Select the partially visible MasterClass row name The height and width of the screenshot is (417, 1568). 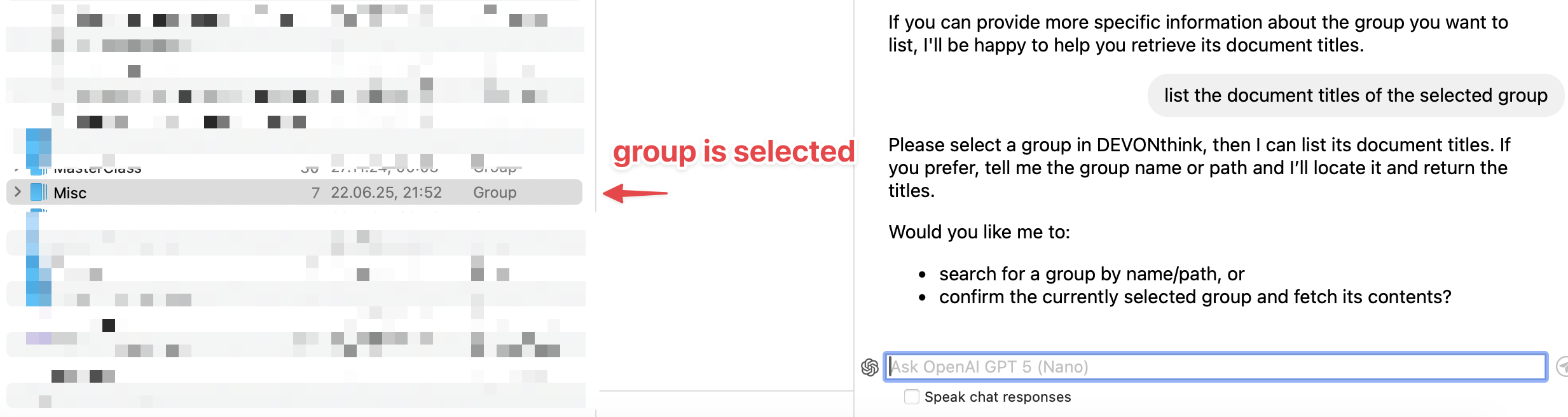tap(97, 170)
